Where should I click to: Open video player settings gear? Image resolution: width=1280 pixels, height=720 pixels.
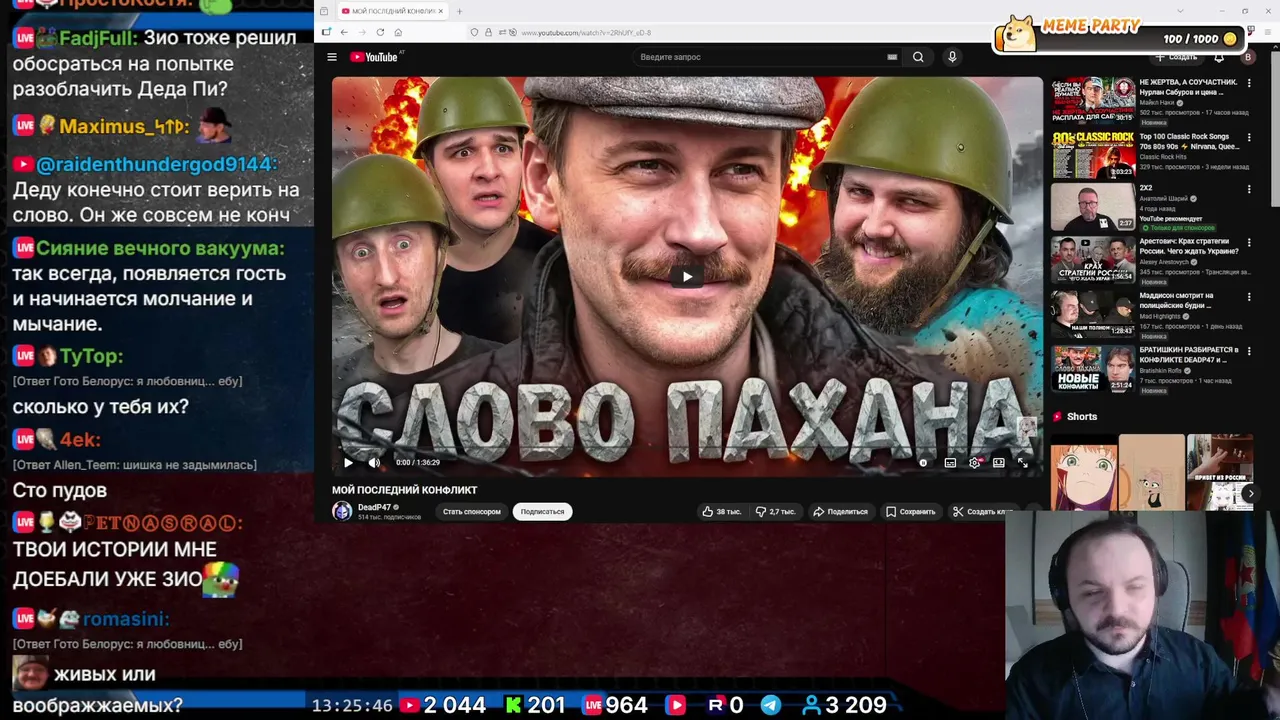click(975, 462)
